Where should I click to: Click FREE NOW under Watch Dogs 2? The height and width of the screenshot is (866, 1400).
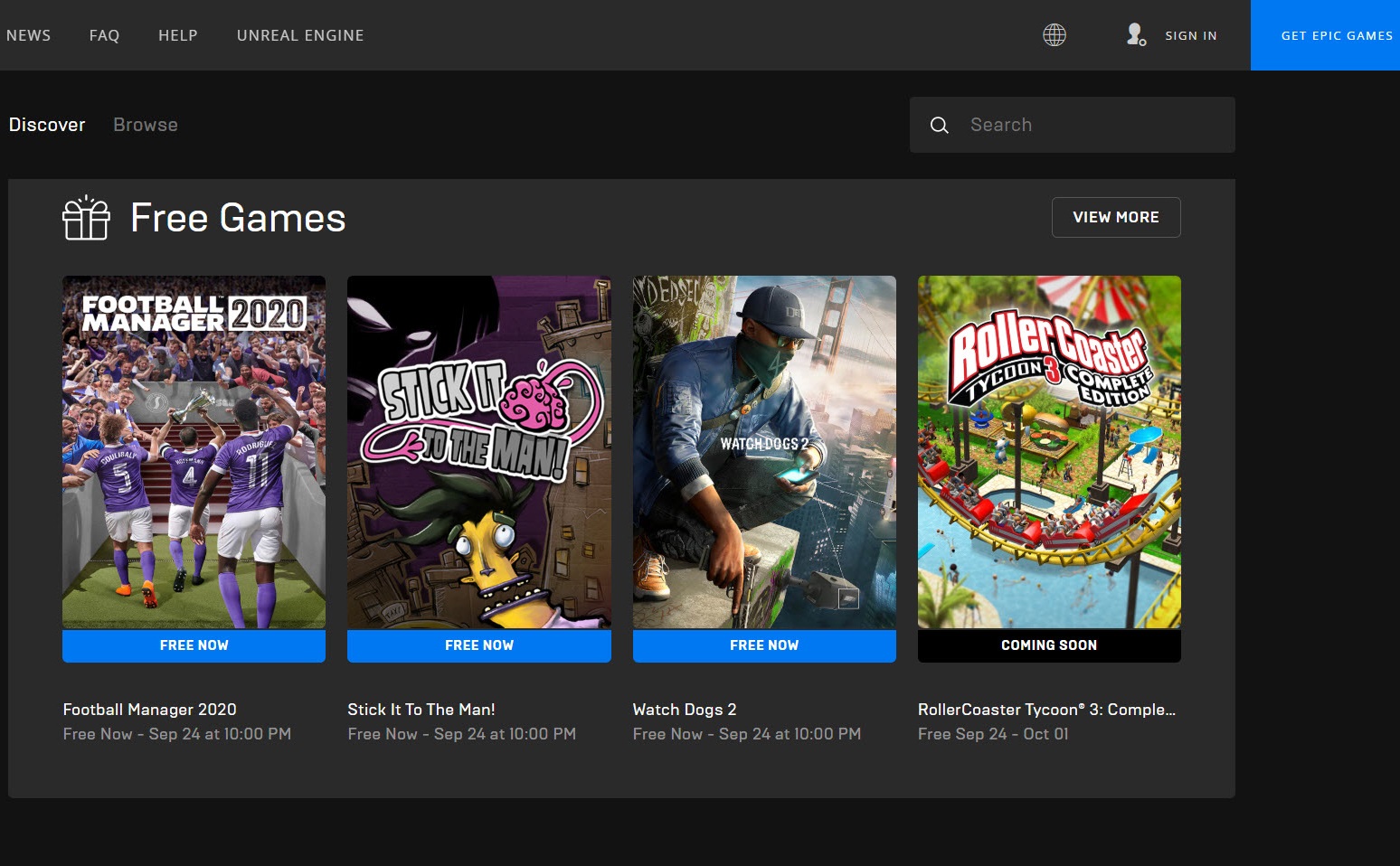pos(764,645)
